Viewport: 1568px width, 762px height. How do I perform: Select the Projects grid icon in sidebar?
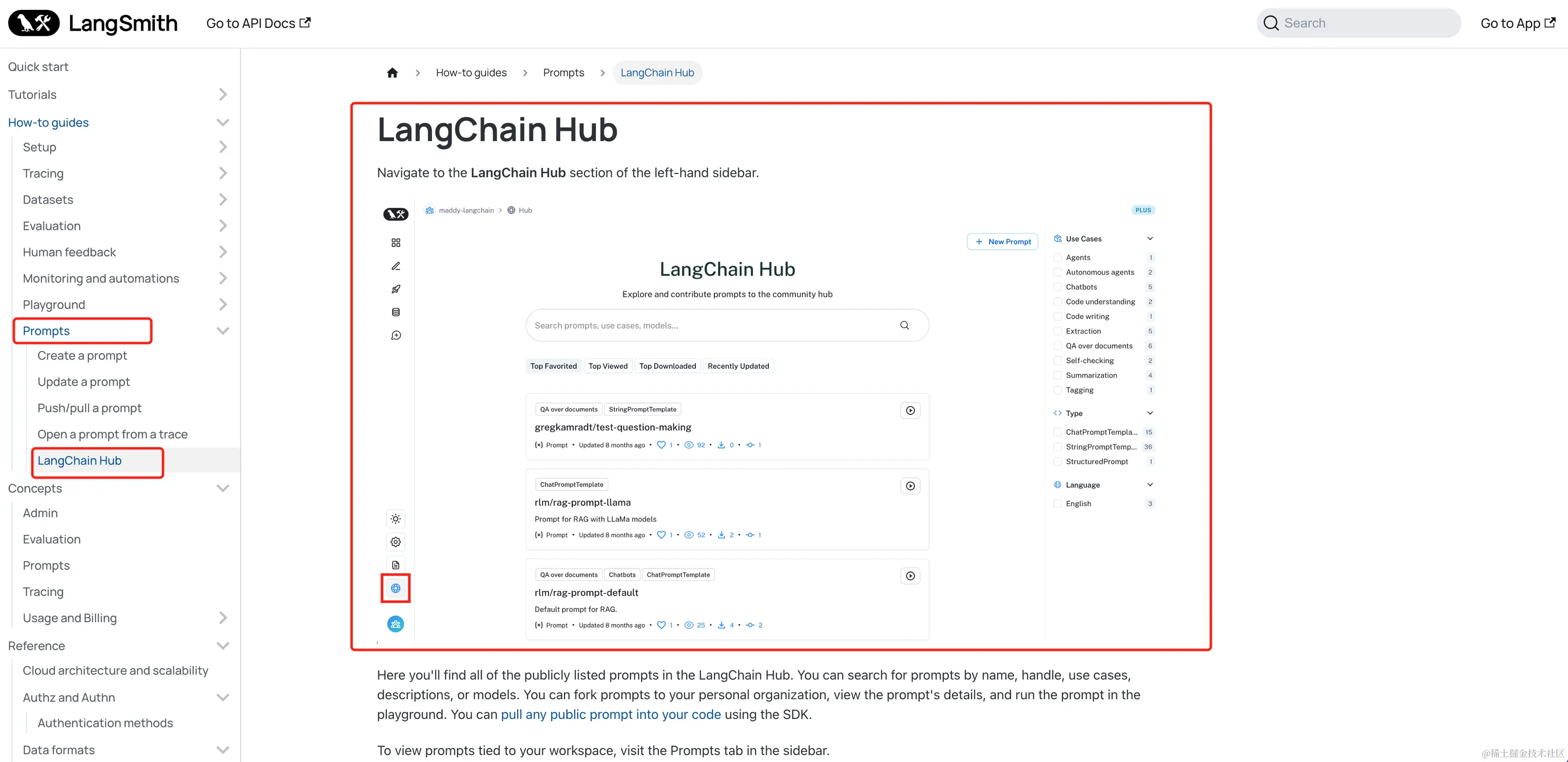[x=395, y=242]
